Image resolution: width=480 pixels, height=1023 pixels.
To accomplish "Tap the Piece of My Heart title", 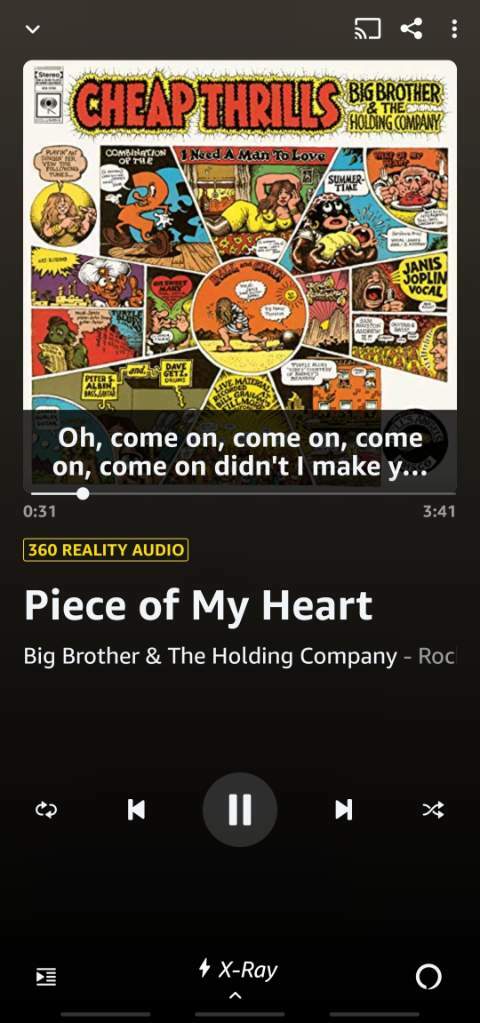I will 198,605.
